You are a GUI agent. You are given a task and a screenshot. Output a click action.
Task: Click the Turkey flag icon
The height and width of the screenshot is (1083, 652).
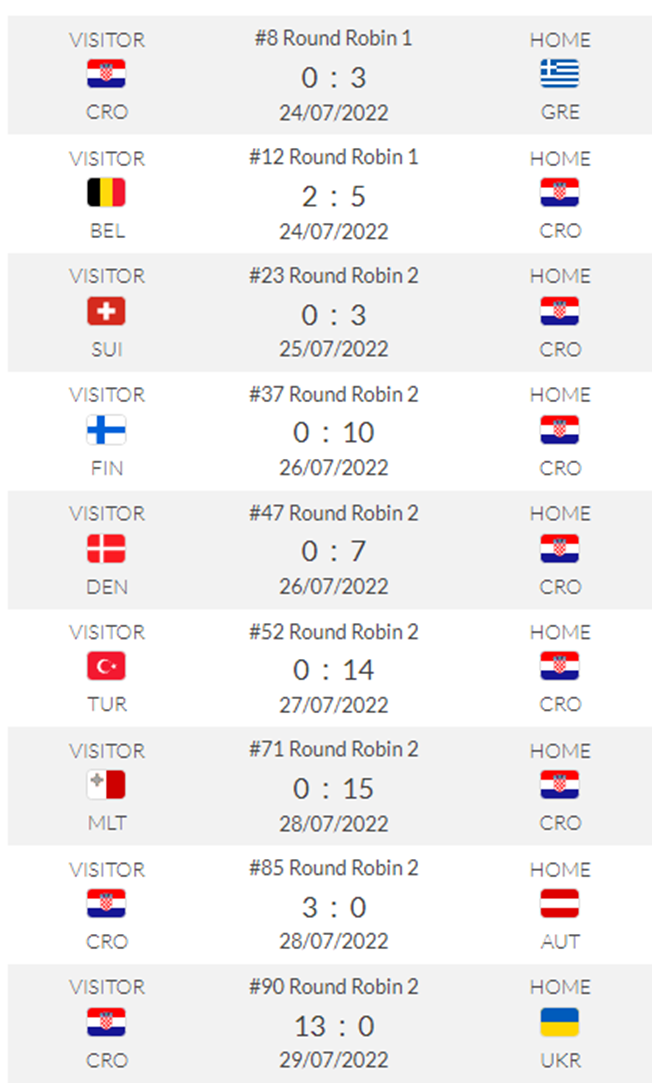tap(106, 667)
